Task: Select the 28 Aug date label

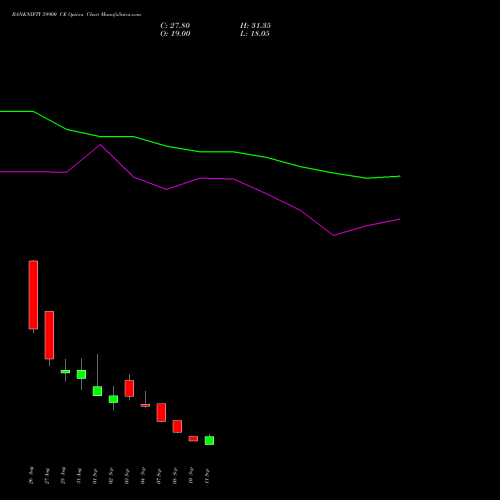Action: pos(63,476)
